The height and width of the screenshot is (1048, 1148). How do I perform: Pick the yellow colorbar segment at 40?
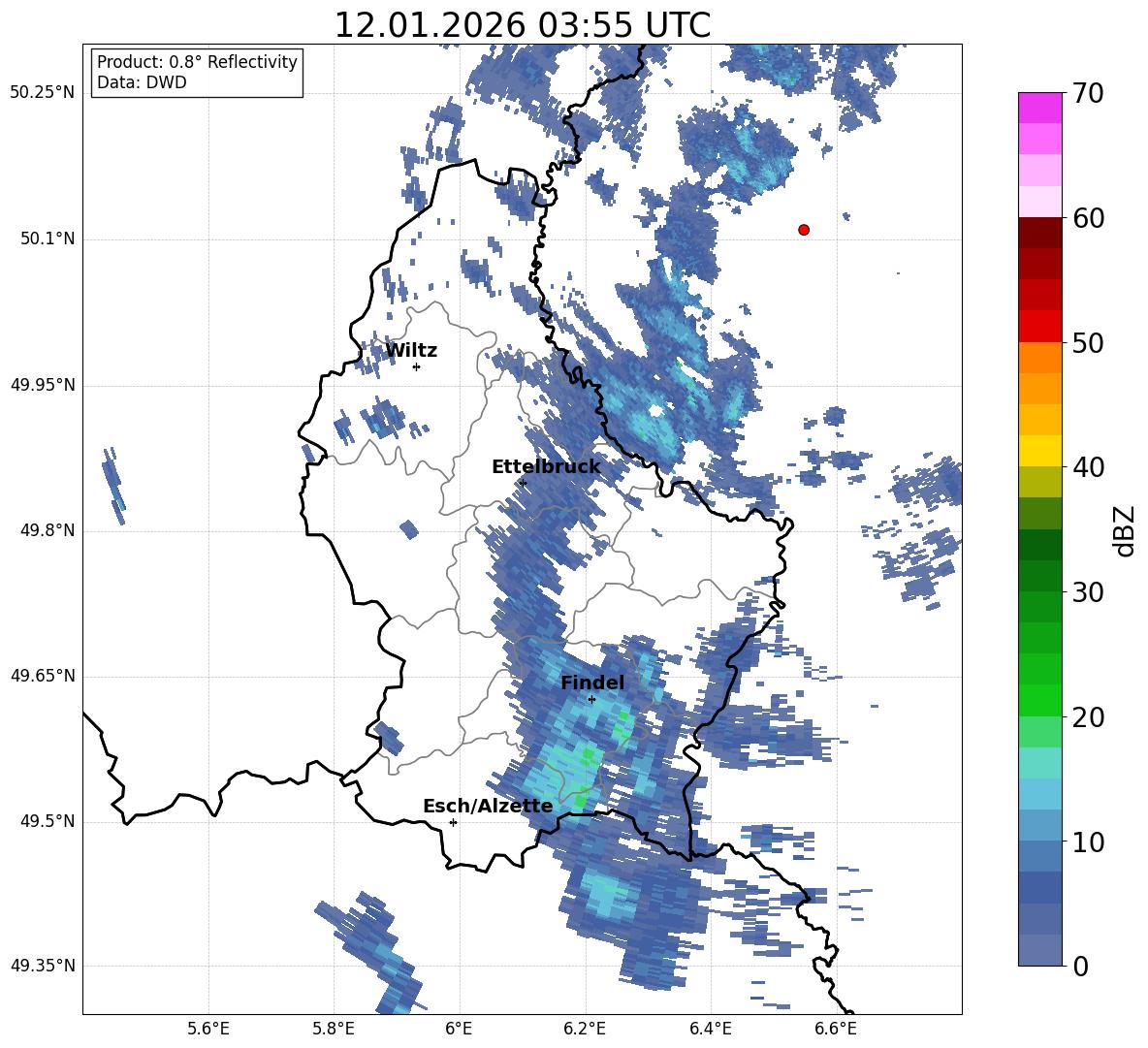click(1039, 451)
